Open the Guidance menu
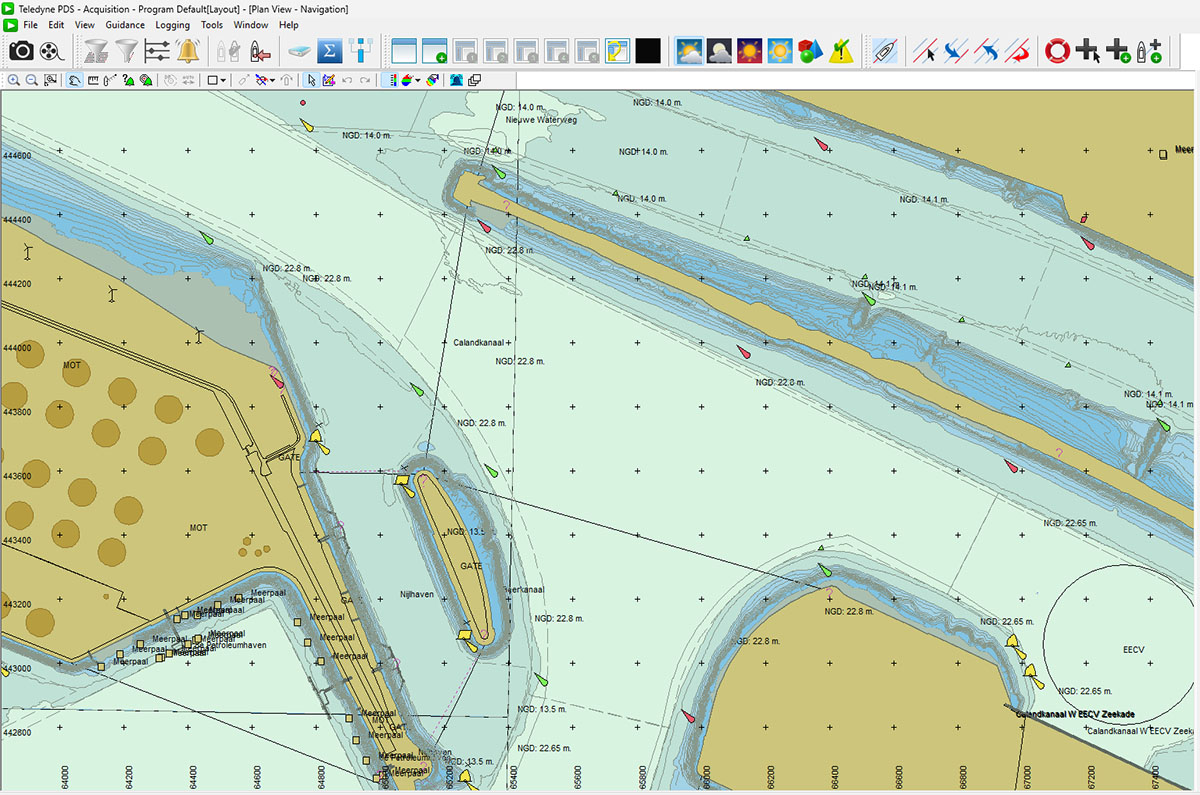The width and height of the screenshot is (1200, 795). click(x=125, y=24)
